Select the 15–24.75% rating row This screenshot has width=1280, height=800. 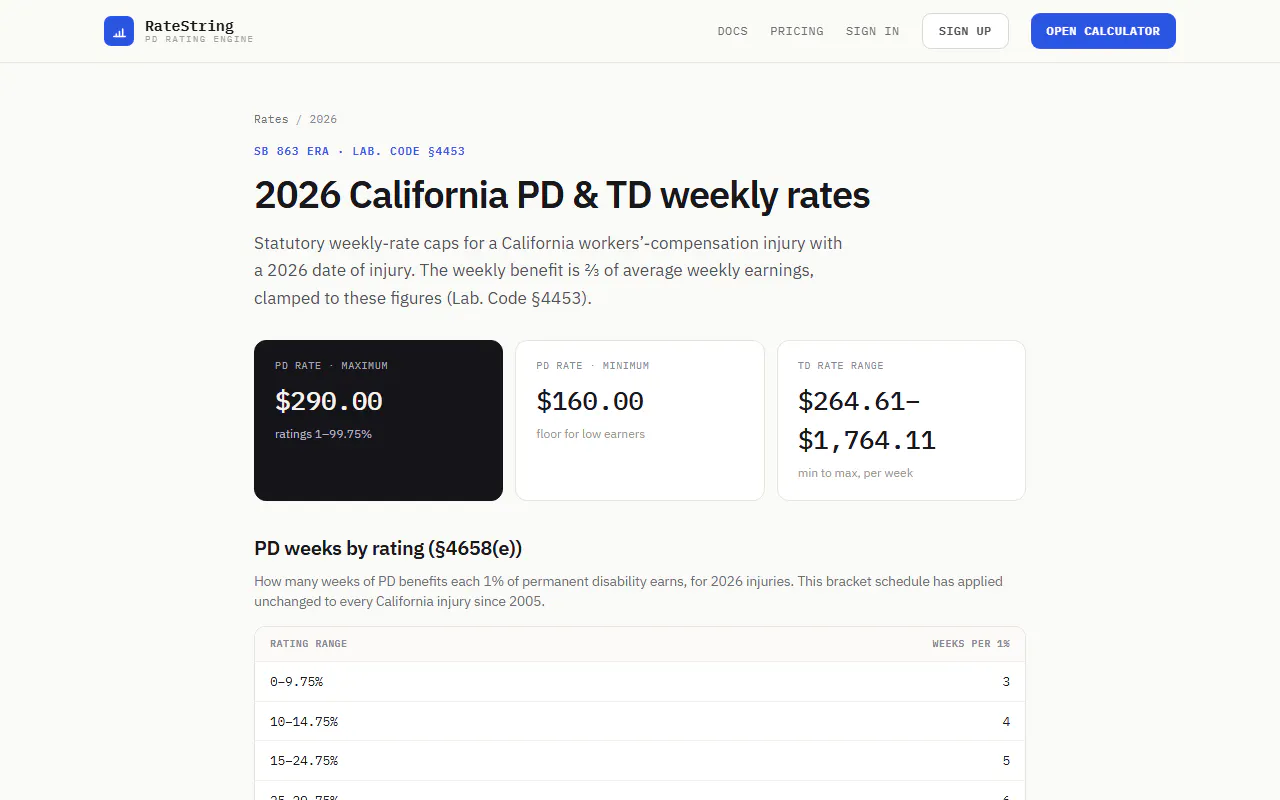tap(640, 761)
